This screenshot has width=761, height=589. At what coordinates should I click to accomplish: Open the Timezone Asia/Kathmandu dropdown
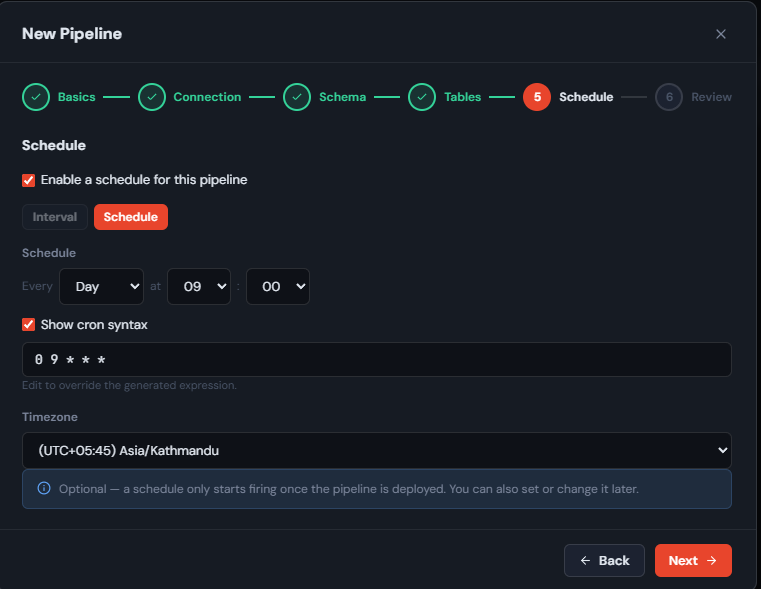[377, 451]
